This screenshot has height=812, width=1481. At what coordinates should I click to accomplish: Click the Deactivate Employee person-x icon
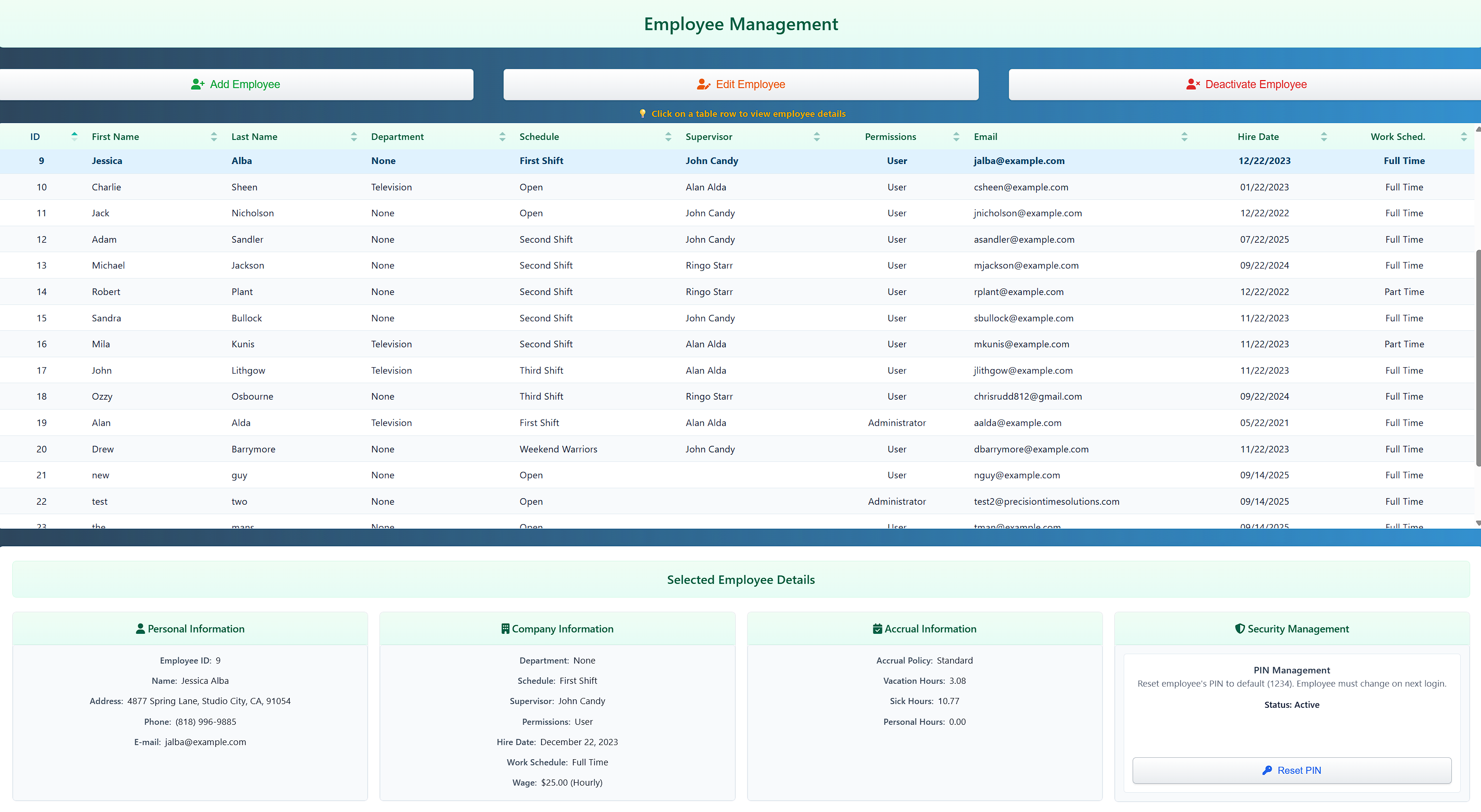(x=1193, y=84)
